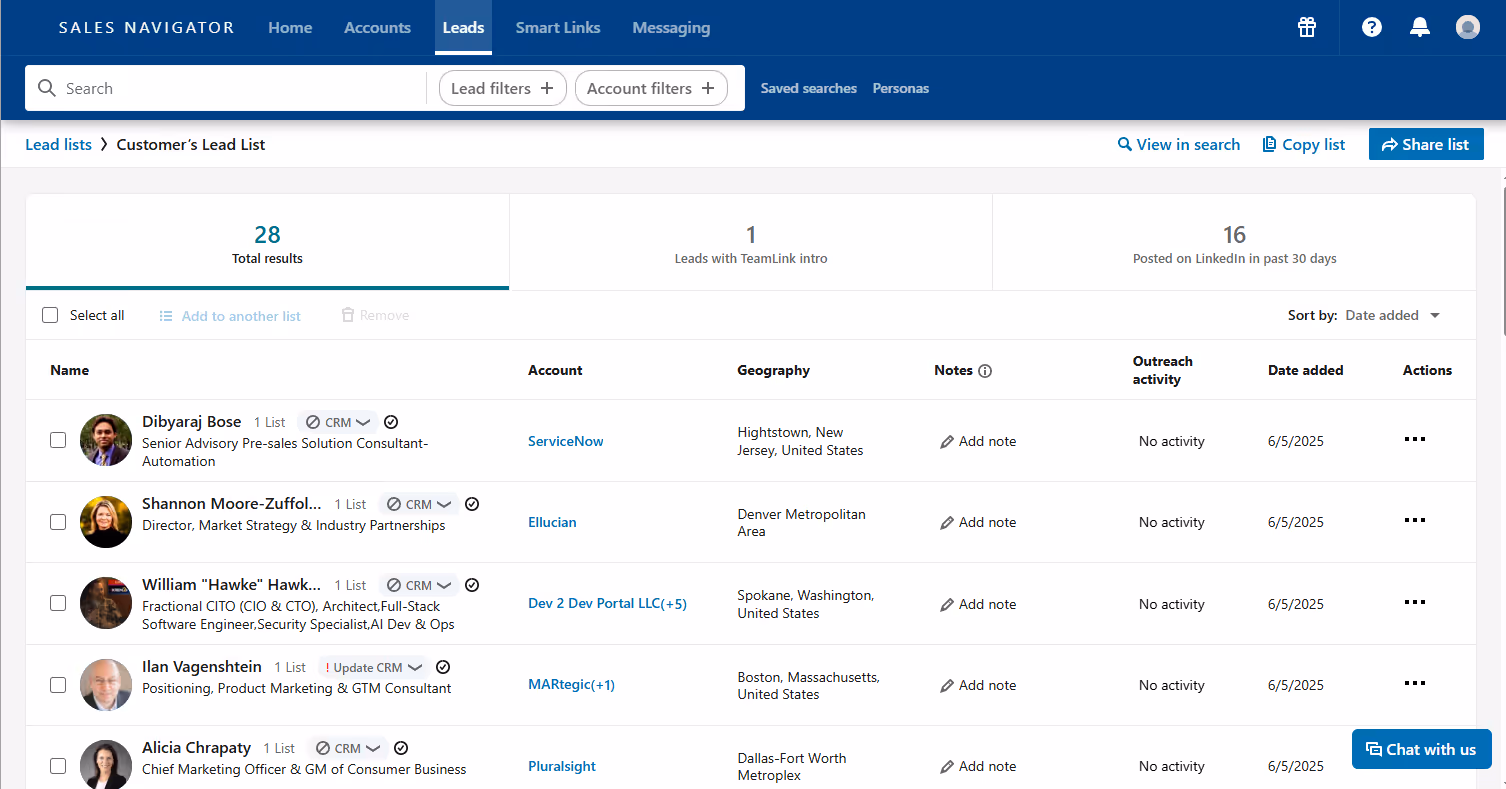
Task: Add a note for the Pluralsight lead
Action: (978, 766)
